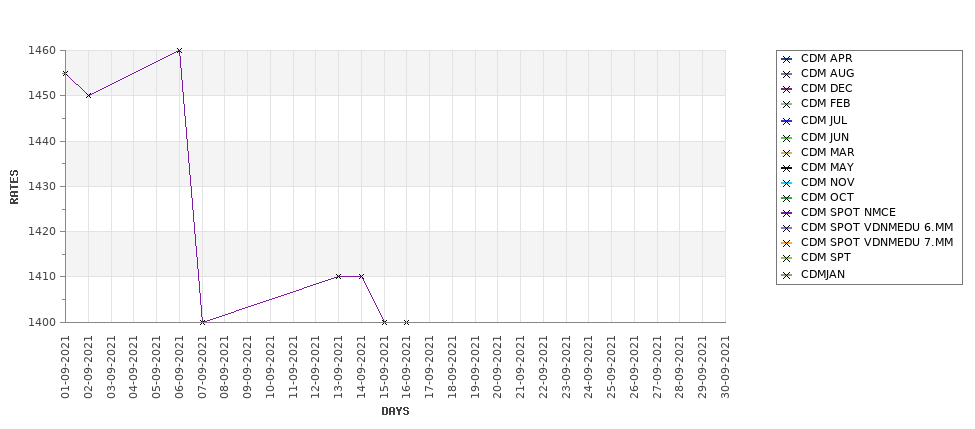
Task: Click the CDM DEC legend marker
Action: pyautogui.click(x=787, y=89)
